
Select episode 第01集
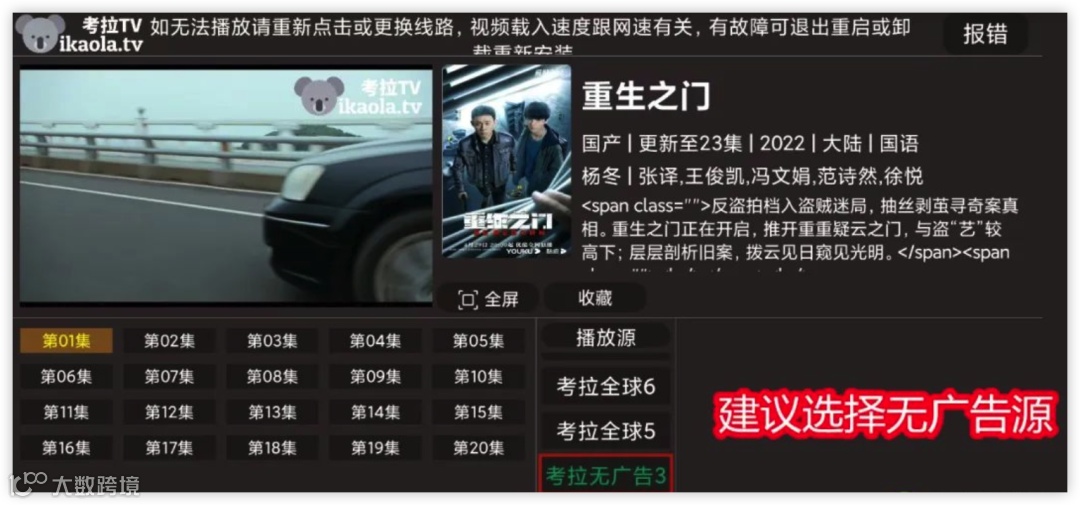pyautogui.click(x=66, y=341)
